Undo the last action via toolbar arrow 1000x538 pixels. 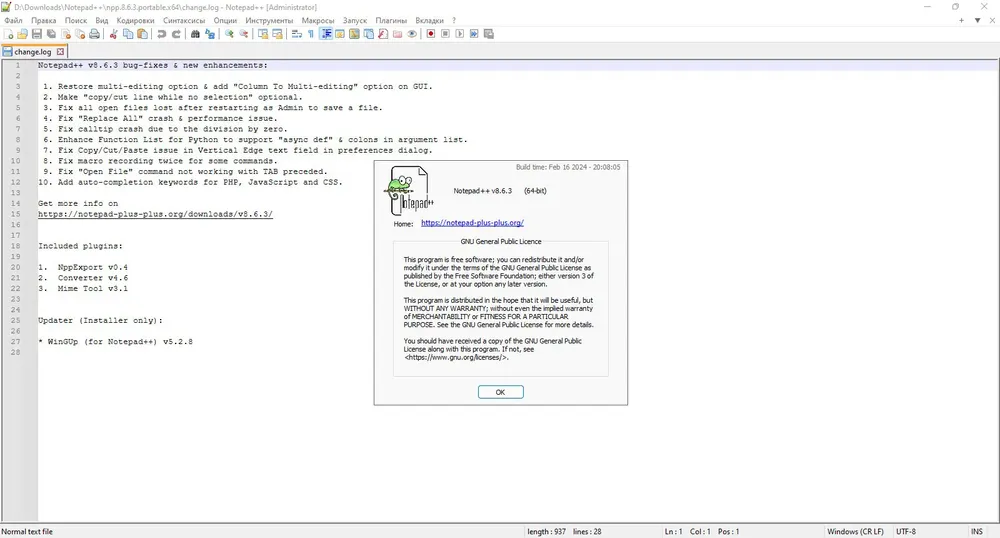pos(162,34)
